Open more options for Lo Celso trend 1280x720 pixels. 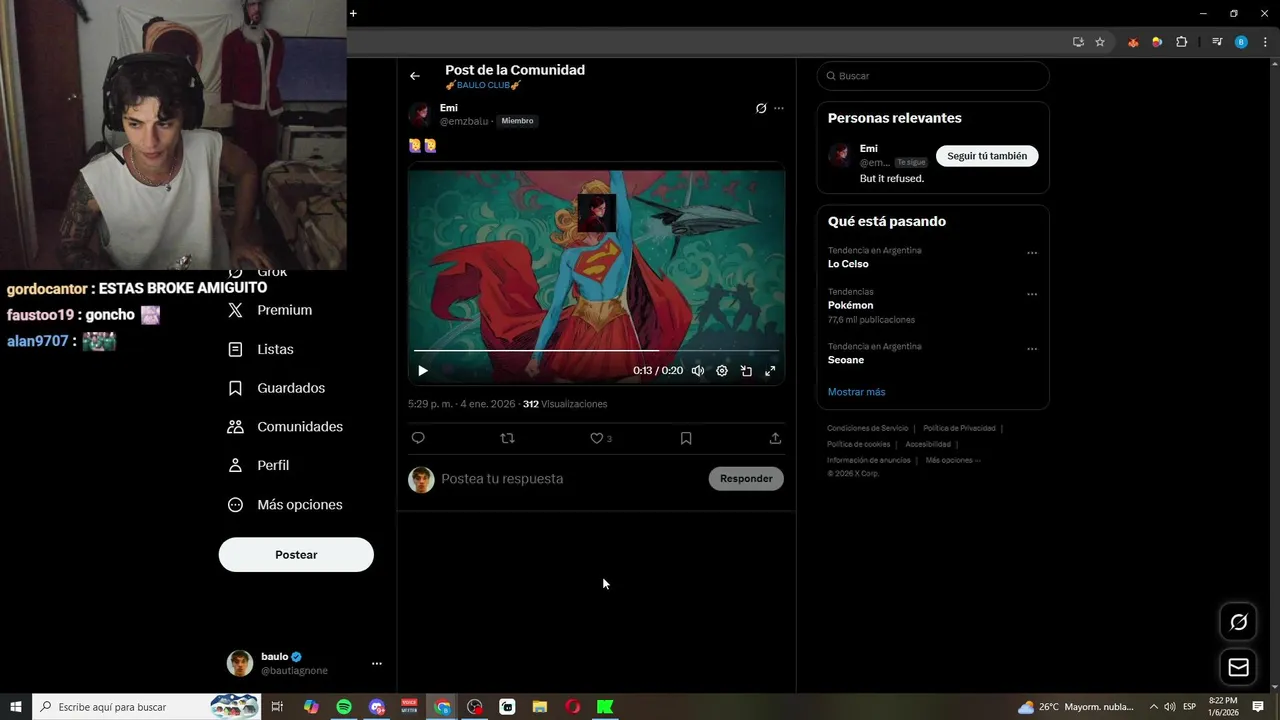(1032, 253)
